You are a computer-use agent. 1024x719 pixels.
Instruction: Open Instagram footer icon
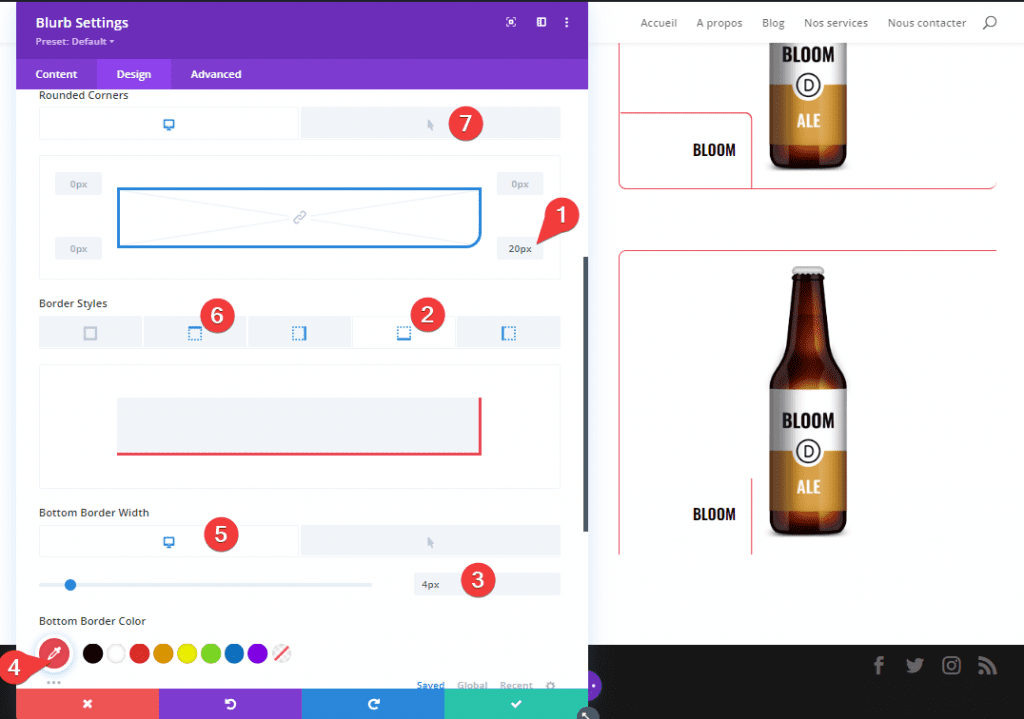pos(951,665)
